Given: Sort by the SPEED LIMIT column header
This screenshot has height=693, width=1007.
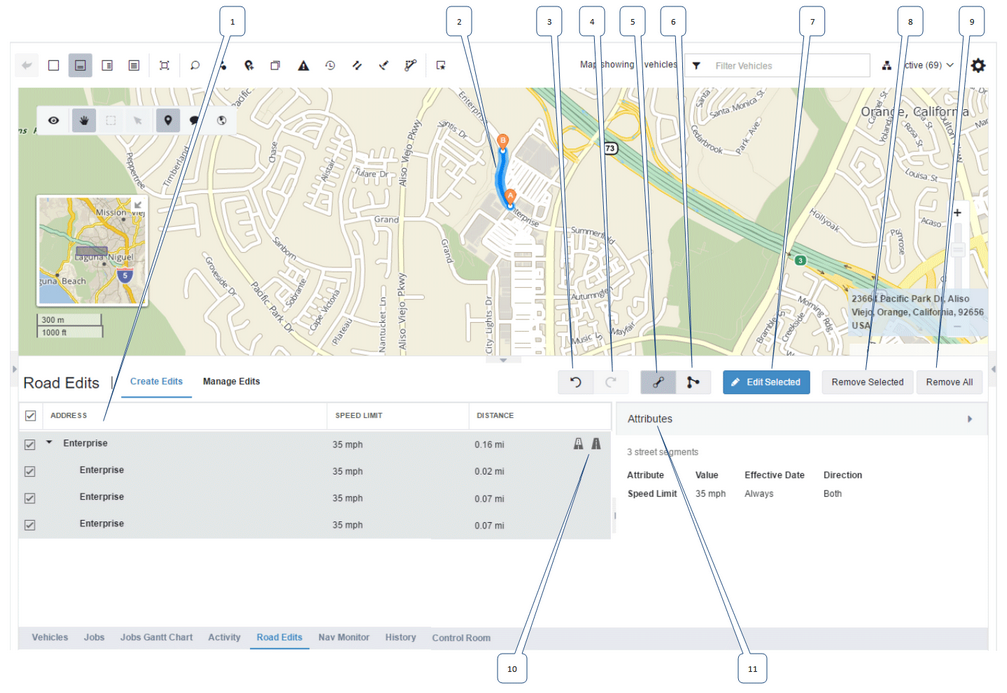Looking at the screenshot, I should pos(358,416).
